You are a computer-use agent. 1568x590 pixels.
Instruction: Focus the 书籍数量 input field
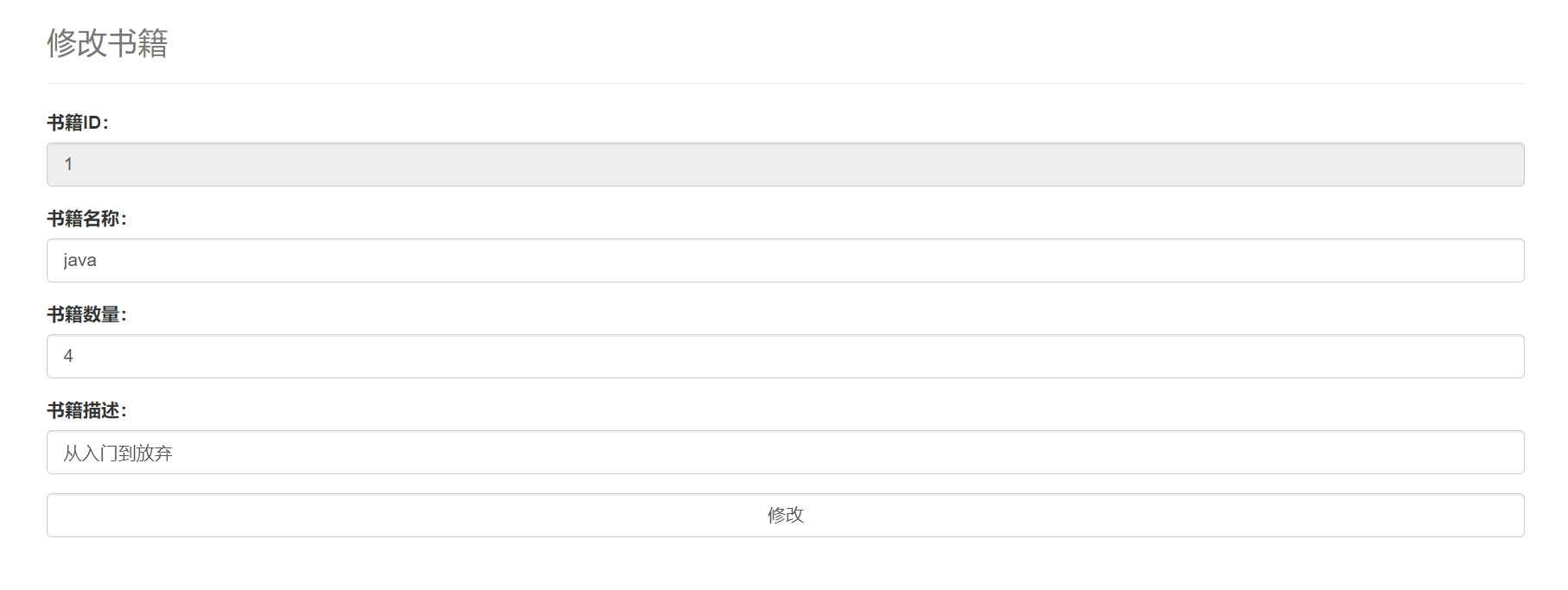(785, 356)
